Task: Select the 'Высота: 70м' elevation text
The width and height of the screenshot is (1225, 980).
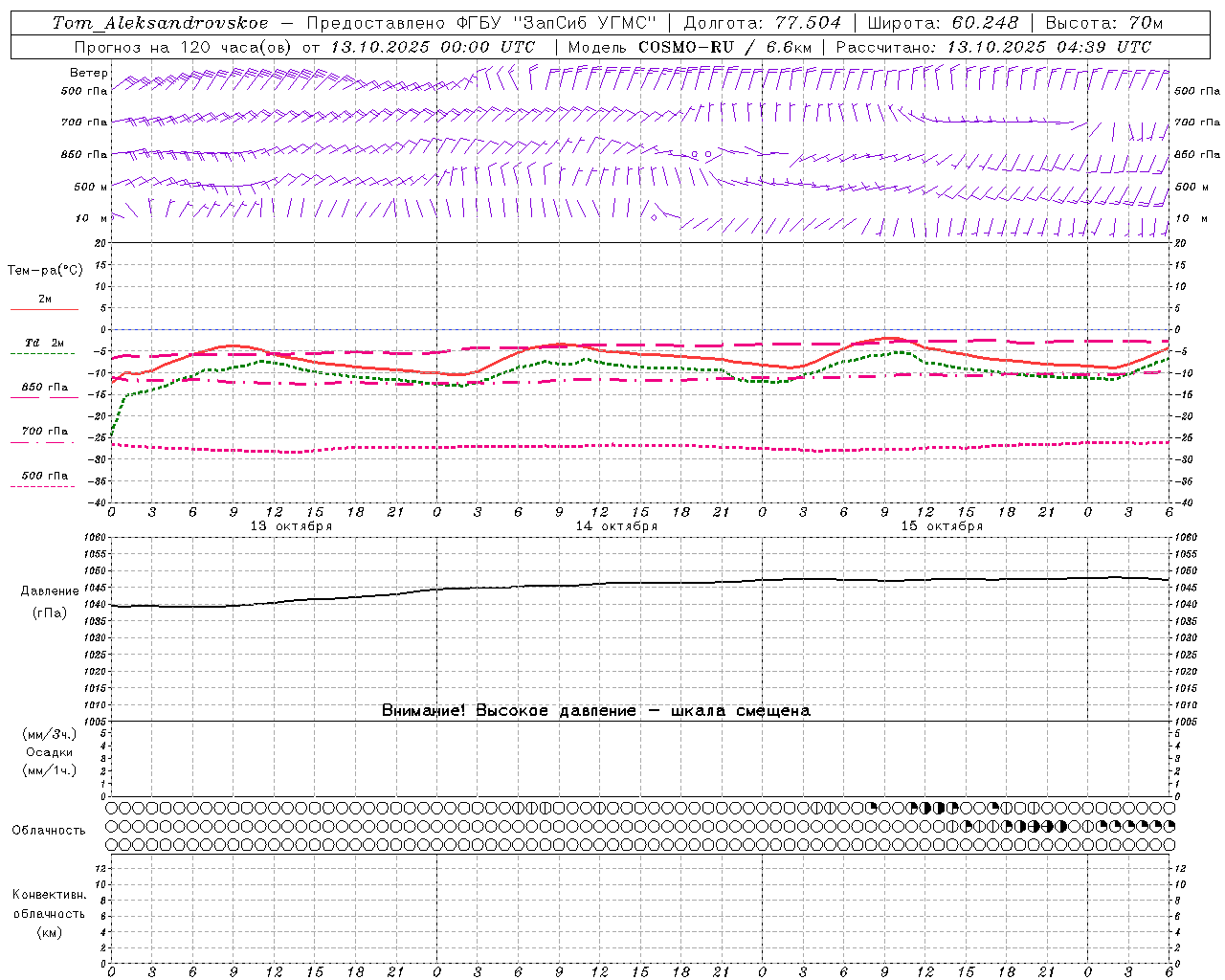Action: (x=1104, y=23)
